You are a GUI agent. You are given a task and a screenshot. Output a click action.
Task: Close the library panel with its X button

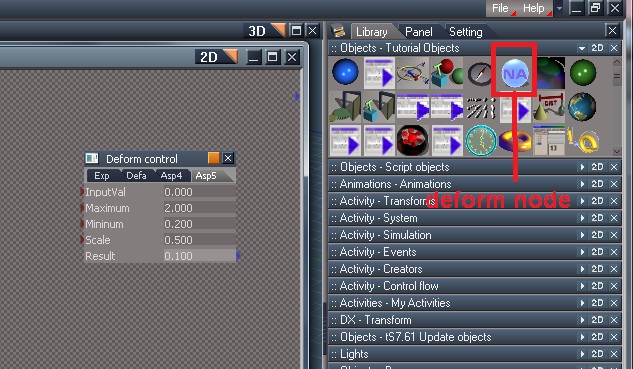click(x=612, y=30)
